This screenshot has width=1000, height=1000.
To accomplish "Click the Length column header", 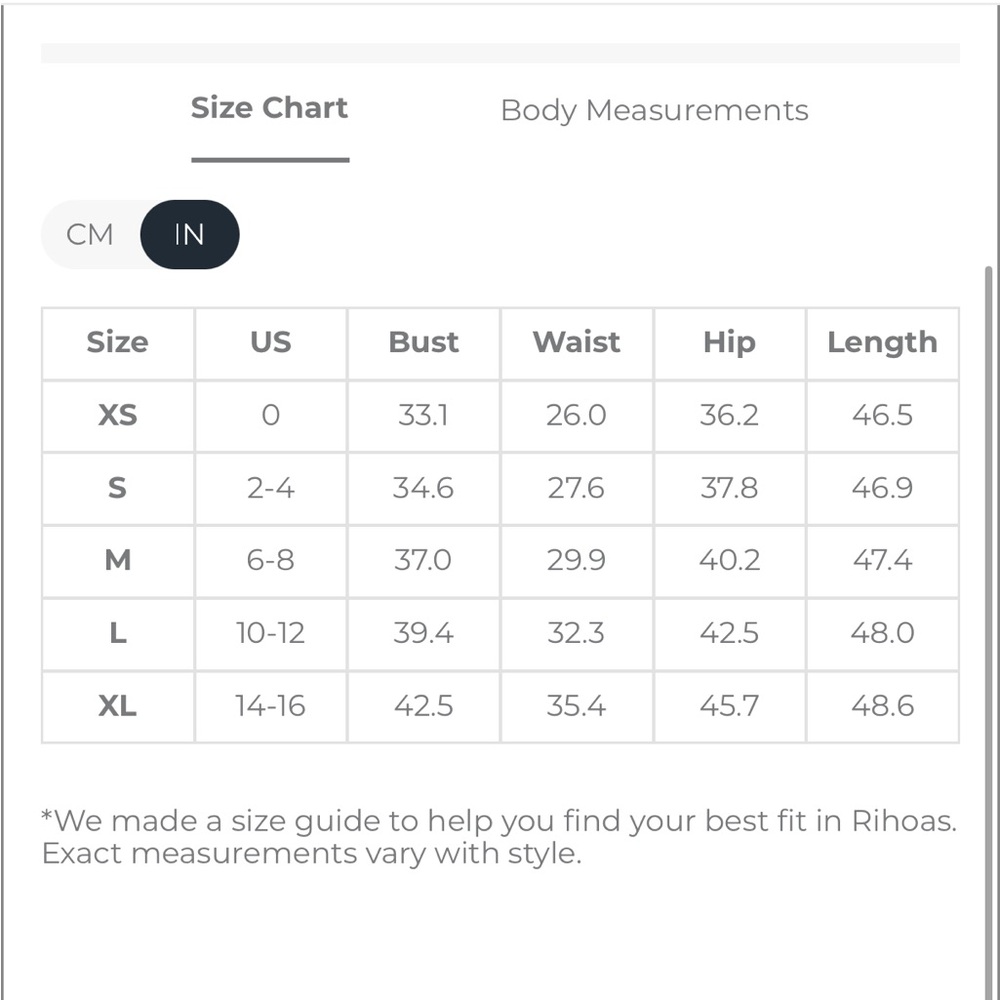I will click(x=883, y=343).
